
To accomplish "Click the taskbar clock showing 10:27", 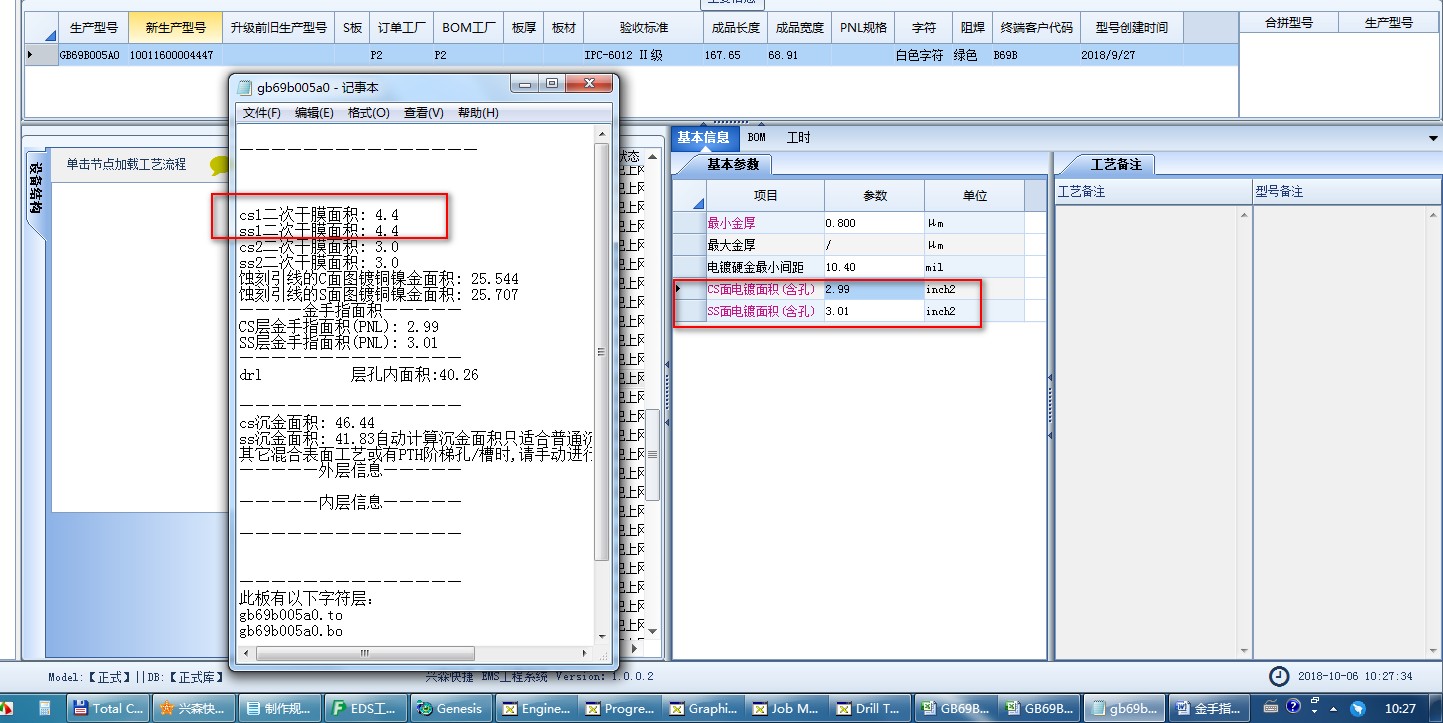I will (1400, 709).
